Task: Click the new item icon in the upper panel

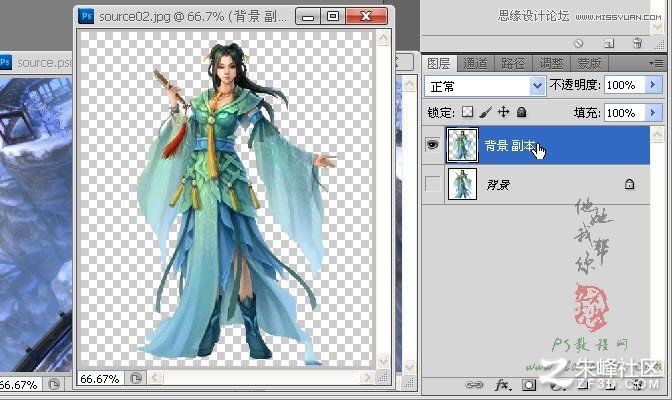Action: click(x=609, y=43)
